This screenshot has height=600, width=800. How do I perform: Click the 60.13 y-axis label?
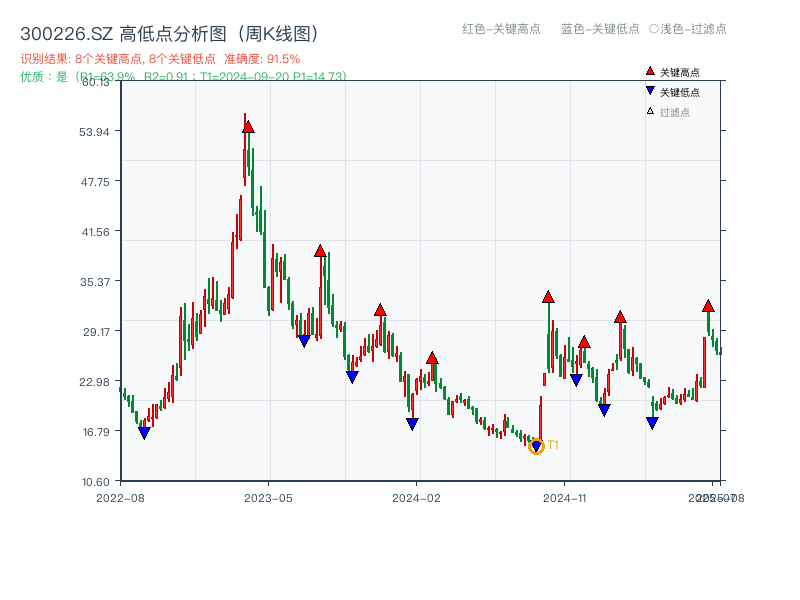coord(93,84)
